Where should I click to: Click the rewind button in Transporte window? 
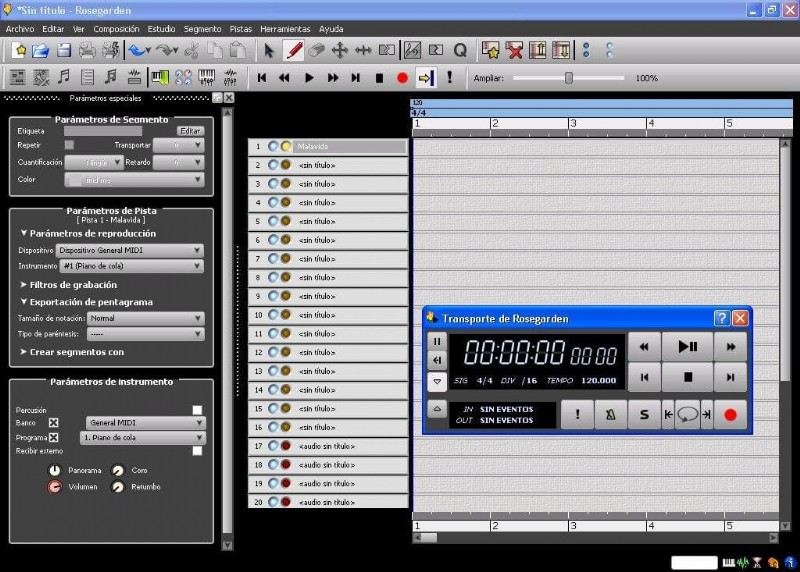click(x=644, y=347)
